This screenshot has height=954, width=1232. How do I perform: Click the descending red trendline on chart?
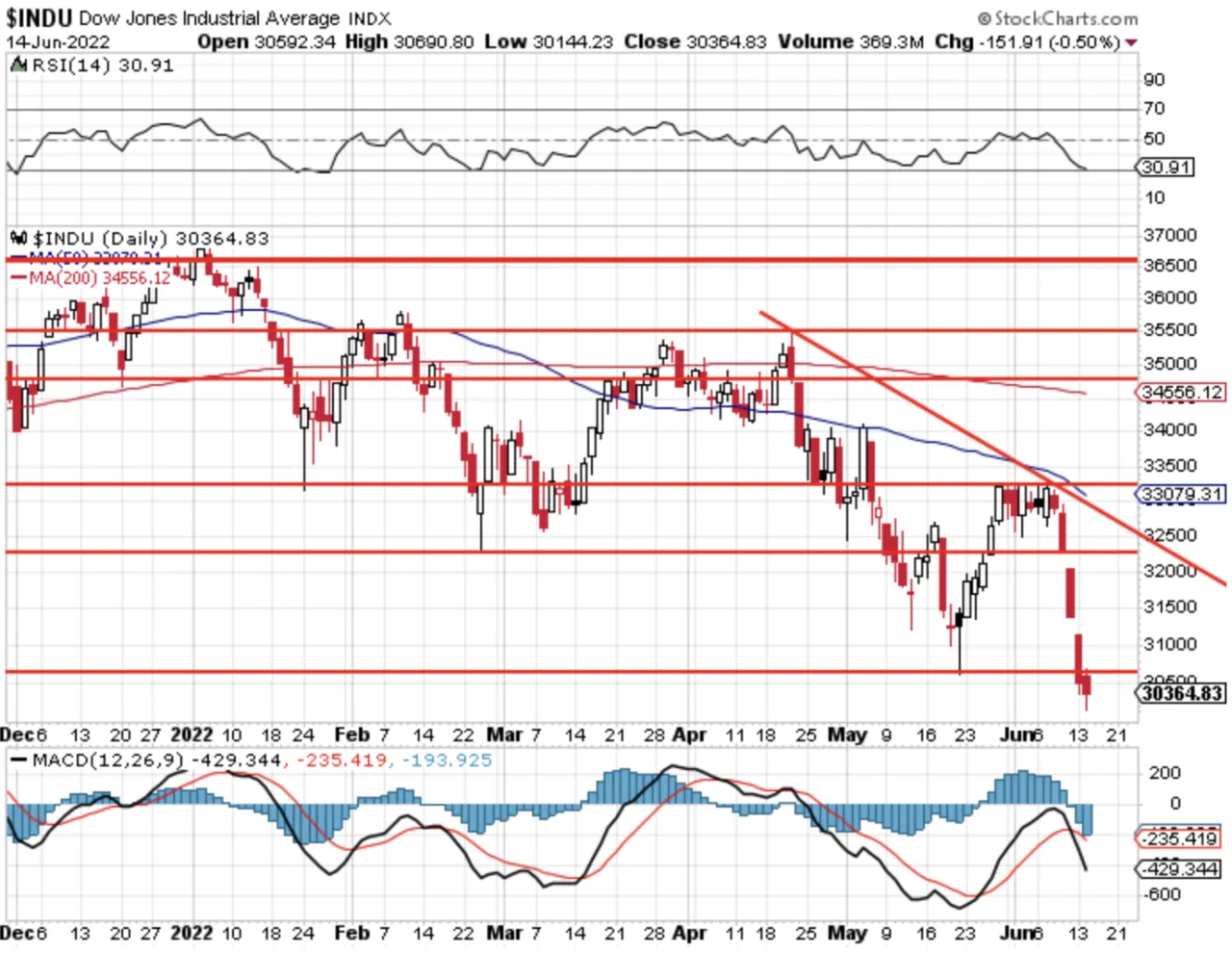point(991,448)
